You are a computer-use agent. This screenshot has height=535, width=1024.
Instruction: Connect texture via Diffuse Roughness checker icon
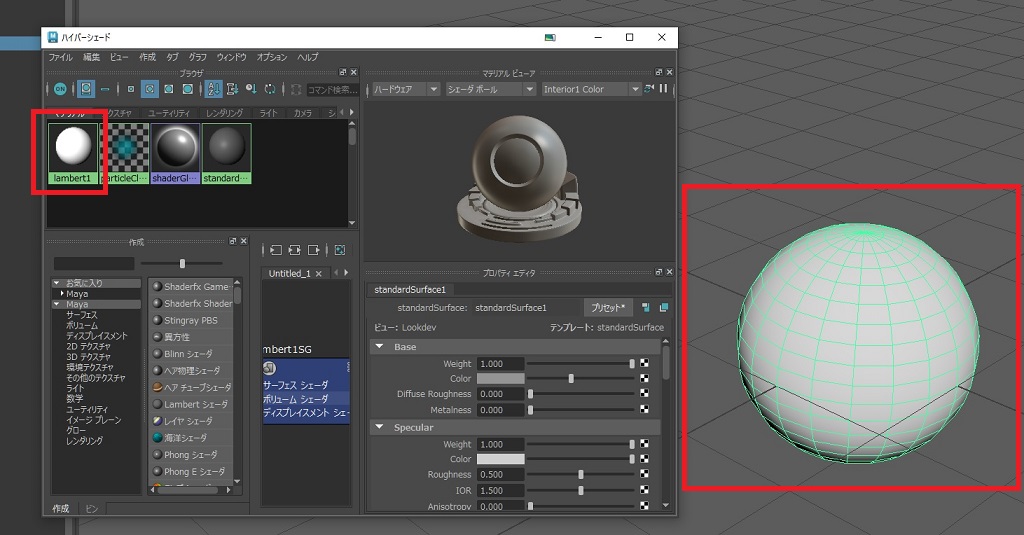(645, 394)
